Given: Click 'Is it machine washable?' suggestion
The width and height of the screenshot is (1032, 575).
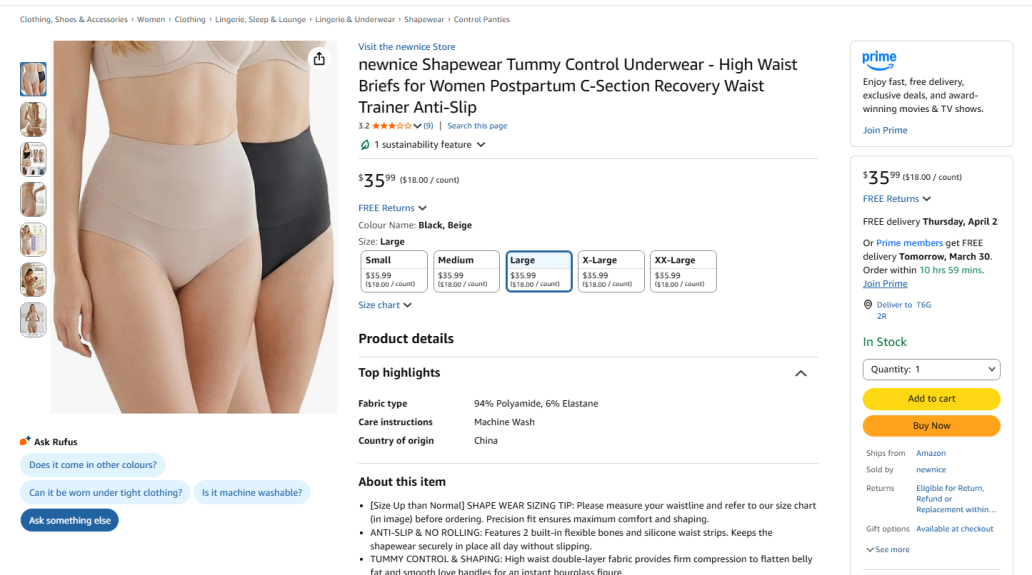Looking at the screenshot, I should click(x=251, y=493).
